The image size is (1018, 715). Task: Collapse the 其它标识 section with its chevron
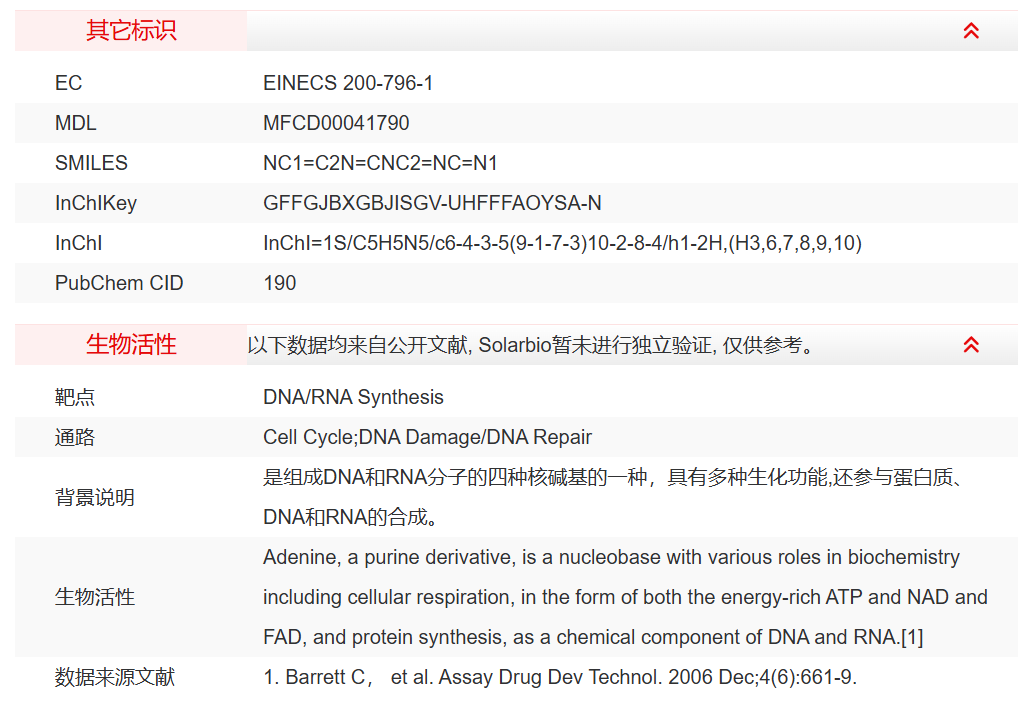coord(970,31)
